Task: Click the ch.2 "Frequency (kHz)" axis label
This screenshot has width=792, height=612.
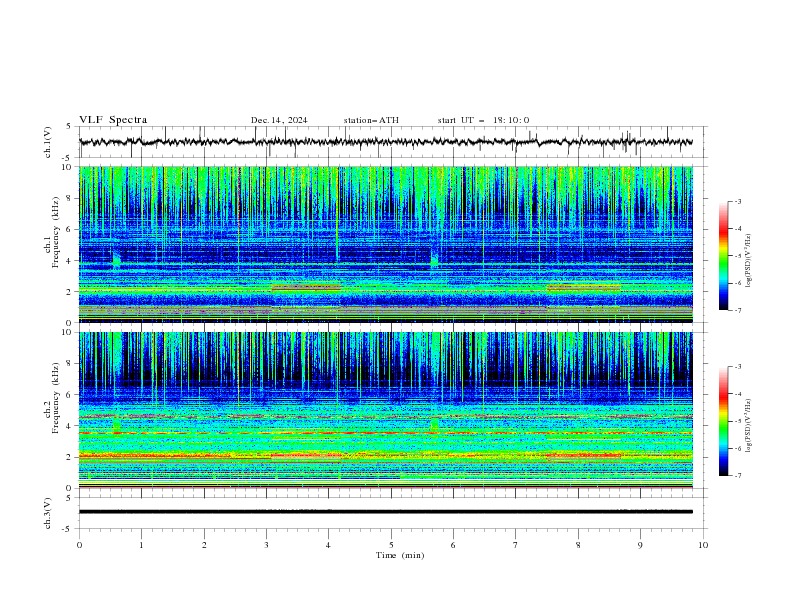Action: (x=56, y=398)
